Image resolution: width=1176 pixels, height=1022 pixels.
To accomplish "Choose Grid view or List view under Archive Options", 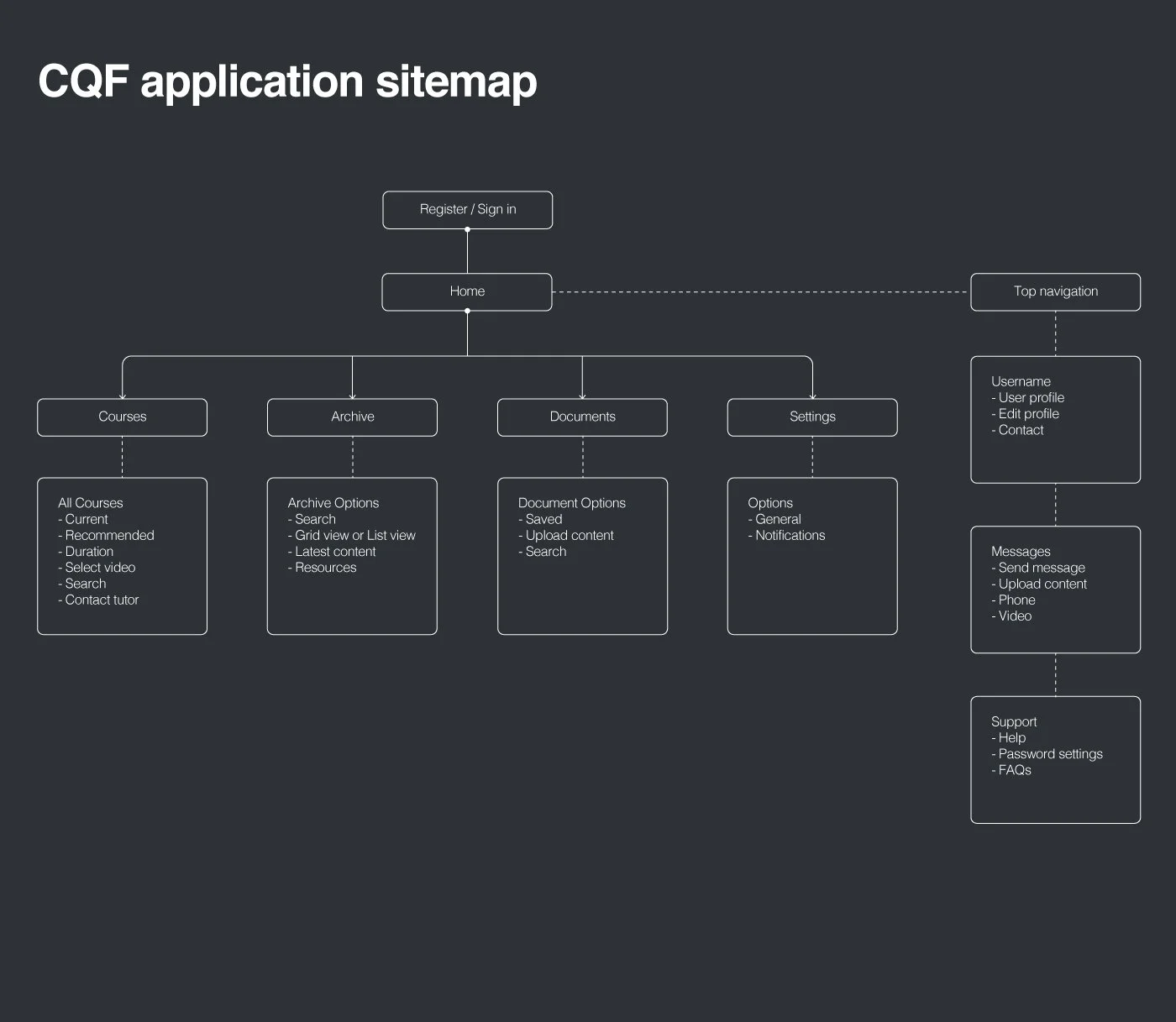I will point(356,535).
